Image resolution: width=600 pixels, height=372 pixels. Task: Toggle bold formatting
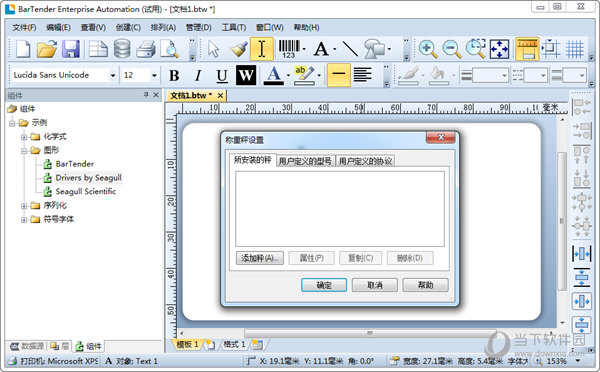[x=174, y=75]
